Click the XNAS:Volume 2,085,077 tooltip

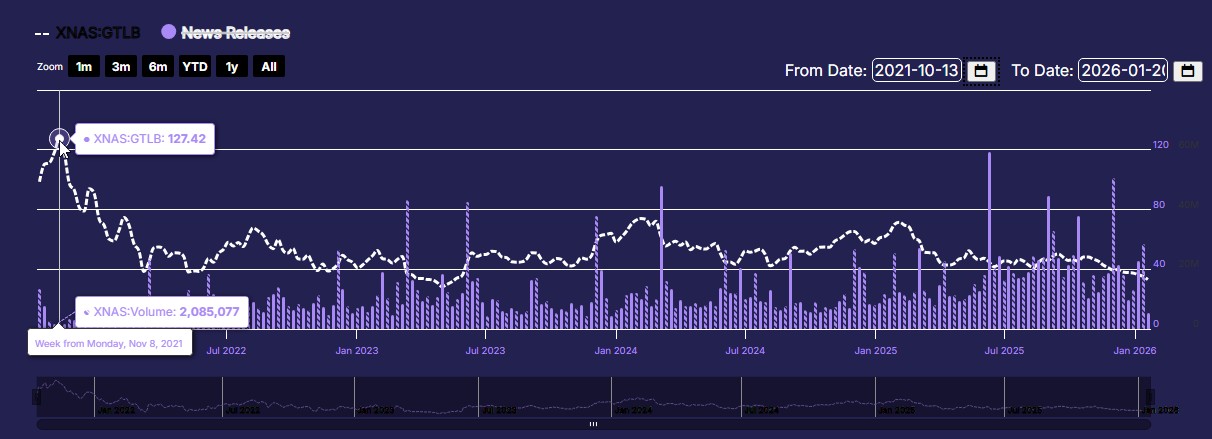pyautogui.click(x=161, y=312)
